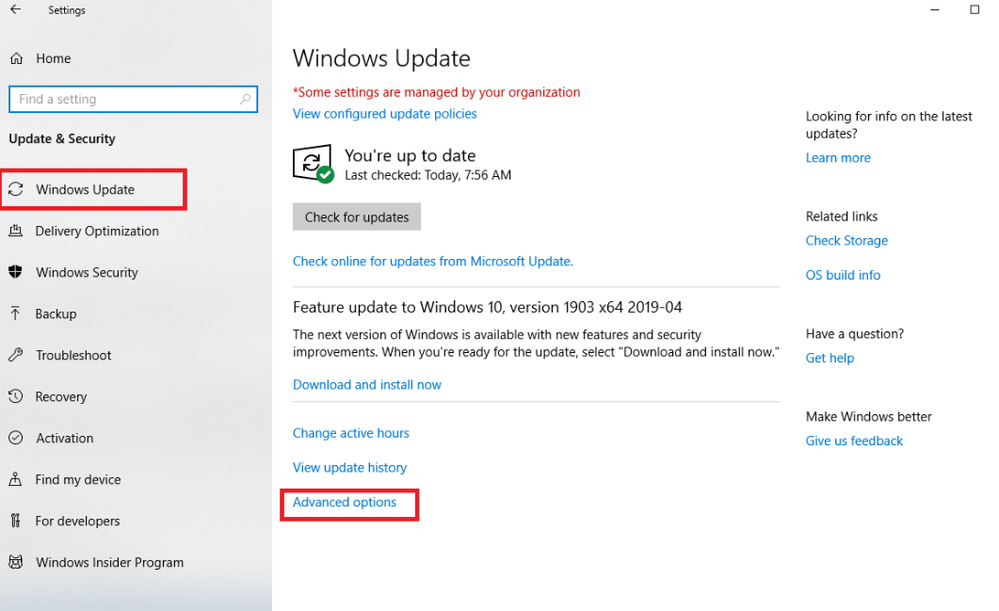Click the Home house icon

[x=17, y=59]
